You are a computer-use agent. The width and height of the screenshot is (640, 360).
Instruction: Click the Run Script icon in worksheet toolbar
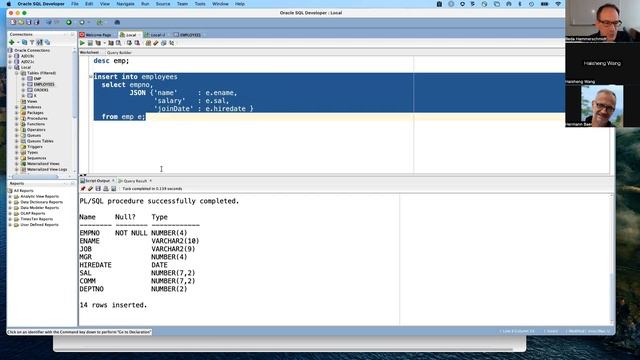pyautogui.click(x=90, y=43)
